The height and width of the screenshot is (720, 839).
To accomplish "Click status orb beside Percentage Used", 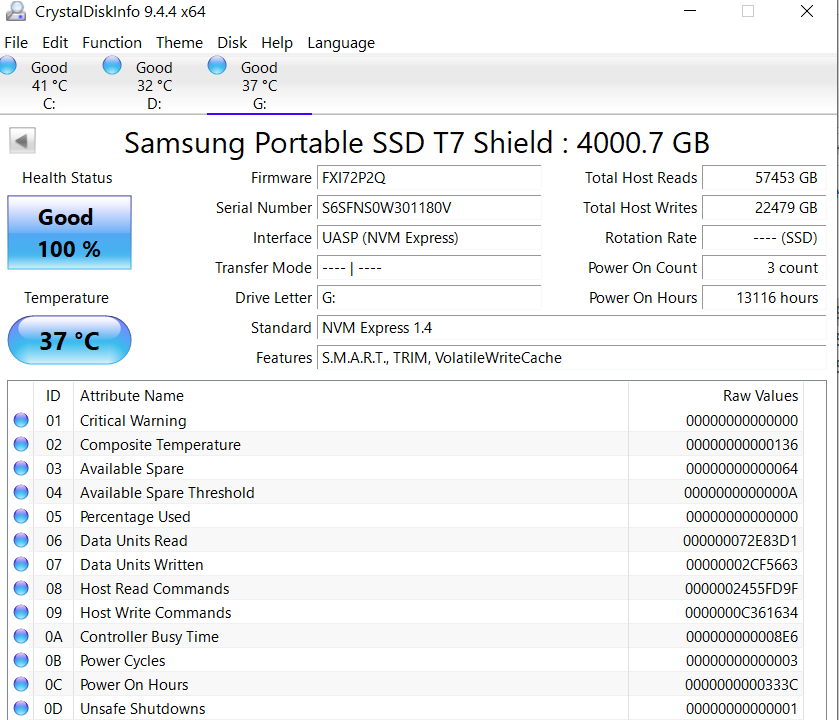I will pyautogui.click(x=21, y=517).
